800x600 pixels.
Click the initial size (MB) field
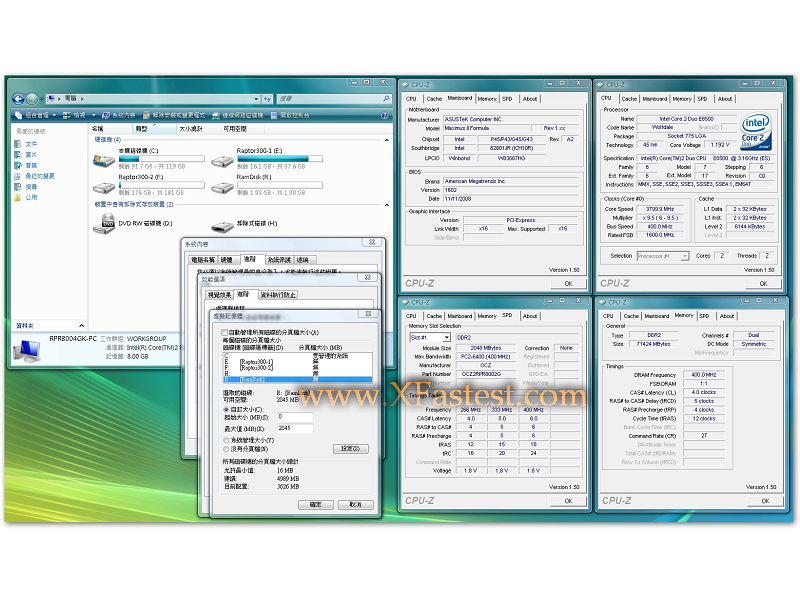click(x=295, y=417)
